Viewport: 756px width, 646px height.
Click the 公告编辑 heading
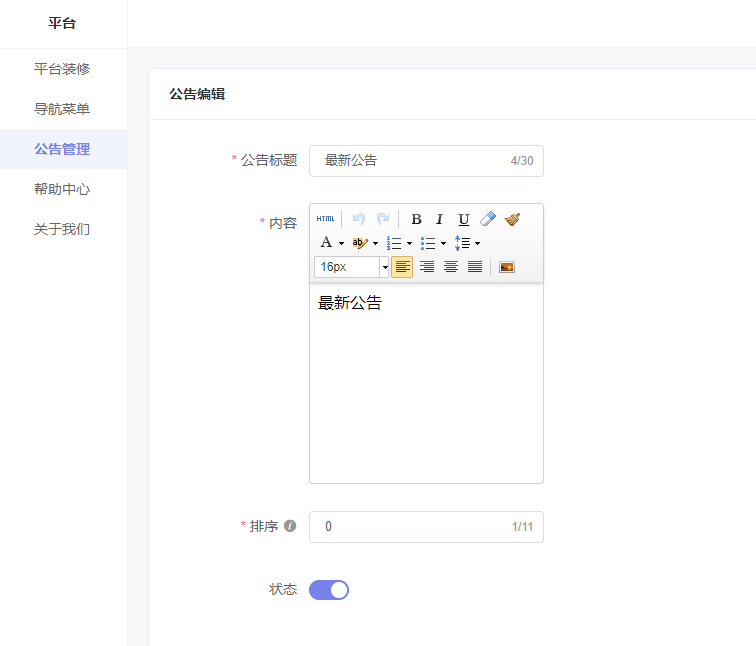(197, 94)
